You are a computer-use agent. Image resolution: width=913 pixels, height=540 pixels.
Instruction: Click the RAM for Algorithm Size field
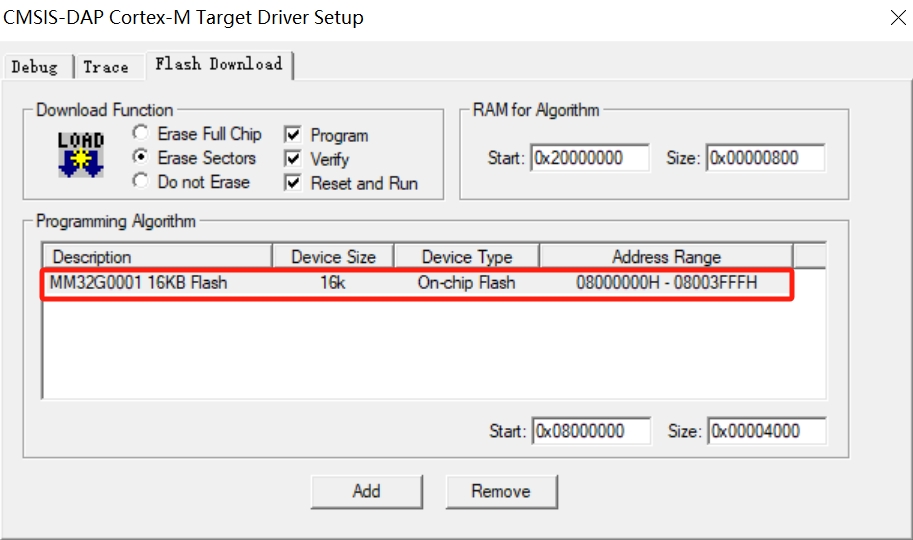tap(765, 158)
